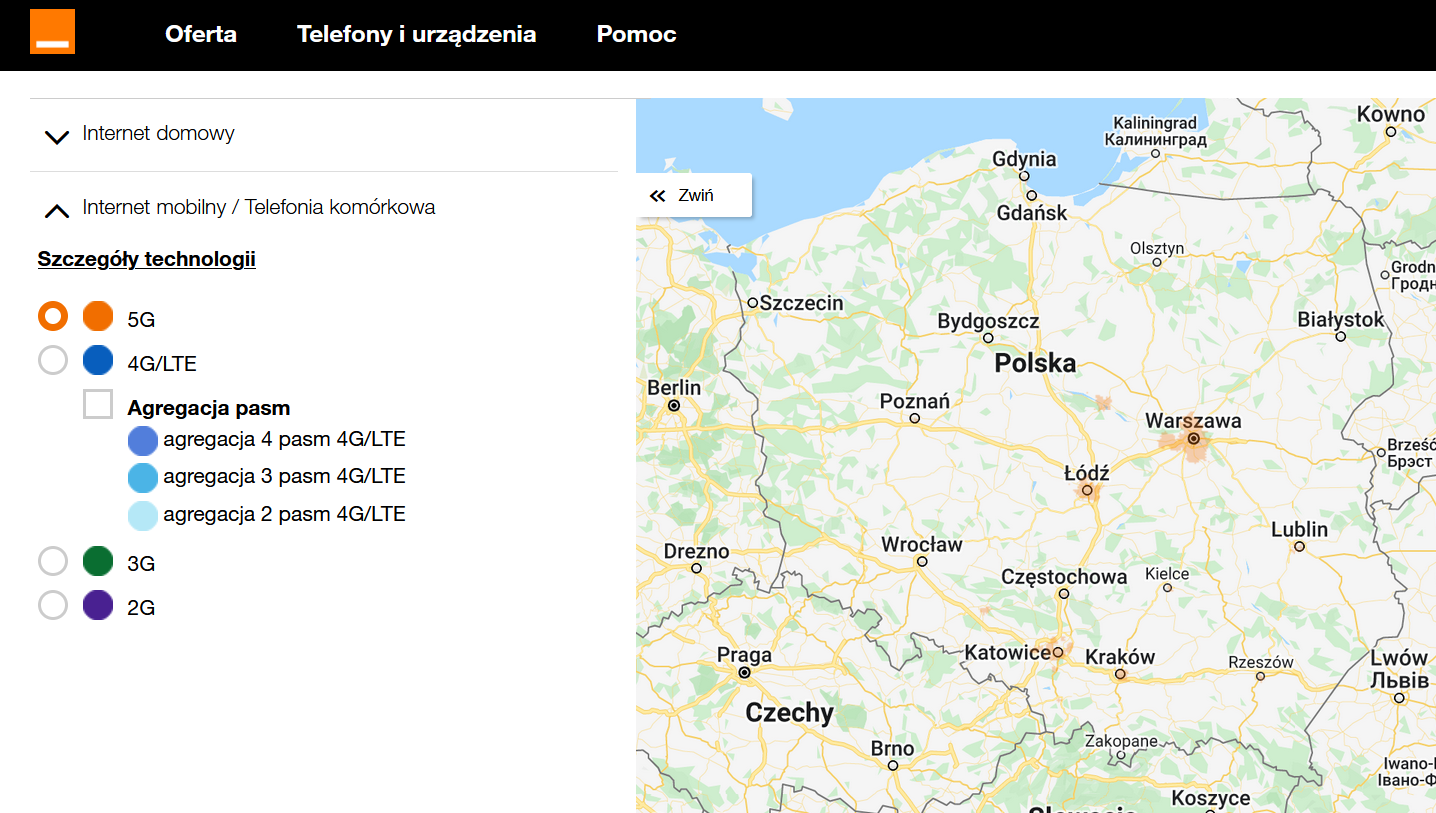The width and height of the screenshot is (1436, 813).
Task: Click the Wrocław city marker dot
Action: tap(922, 561)
